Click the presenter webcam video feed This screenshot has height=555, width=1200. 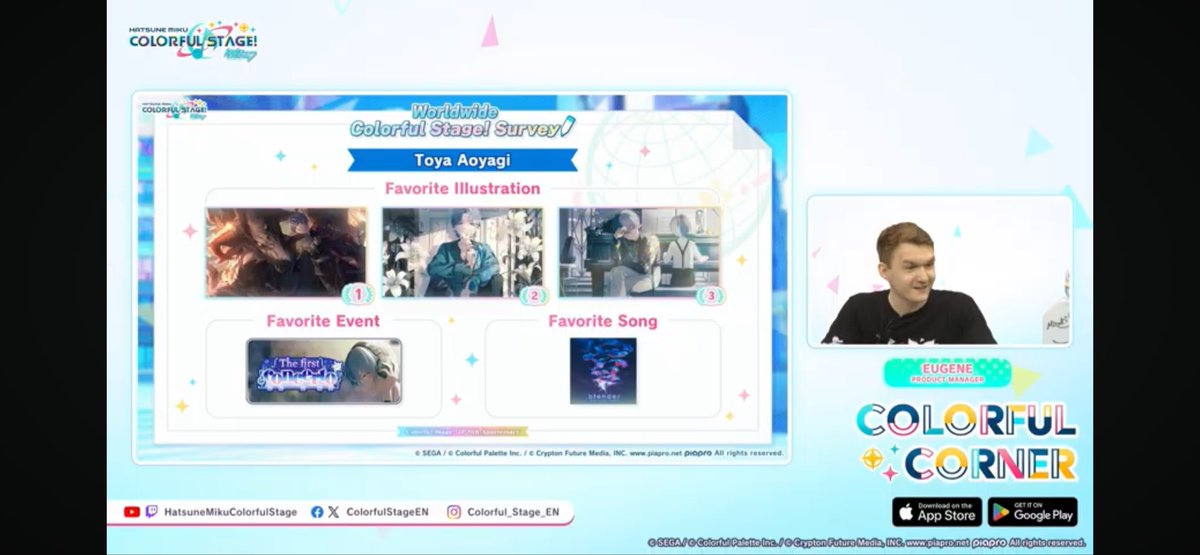pyautogui.click(x=940, y=271)
